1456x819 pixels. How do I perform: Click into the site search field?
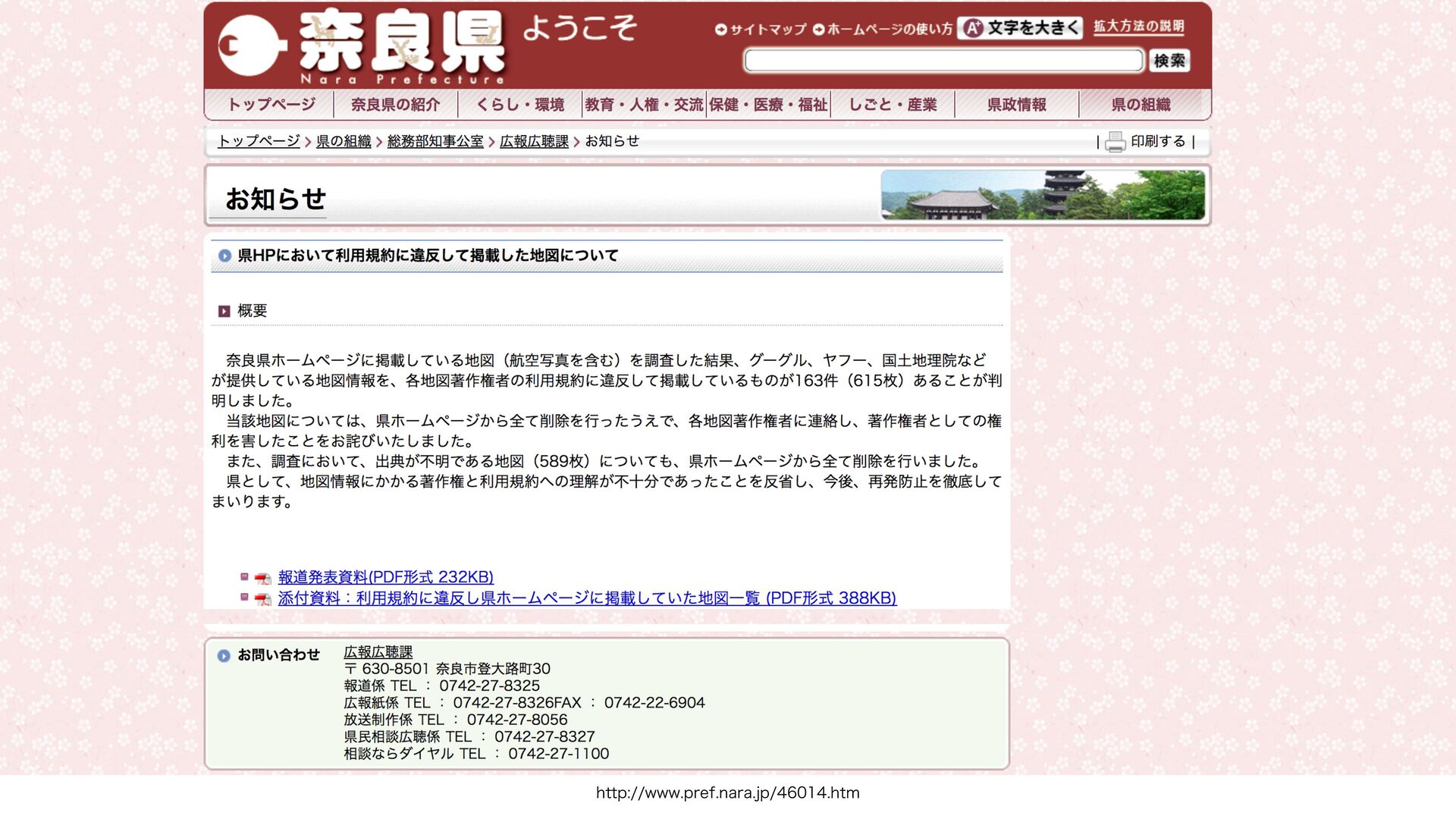pyautogui.click(x=943, y=61)
